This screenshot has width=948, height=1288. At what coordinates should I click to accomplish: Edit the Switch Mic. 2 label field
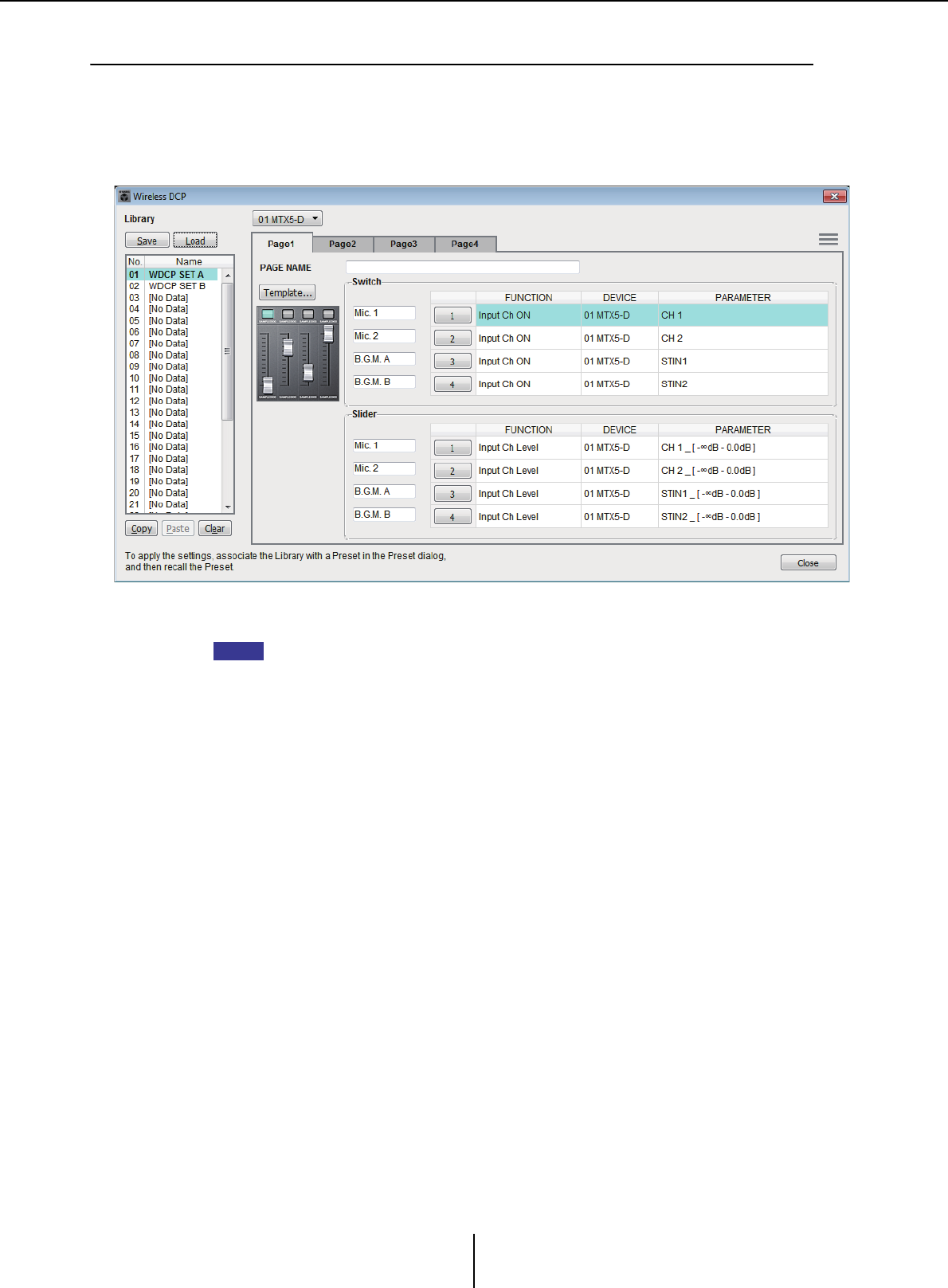pyautogui.click(x=385, y=336)
